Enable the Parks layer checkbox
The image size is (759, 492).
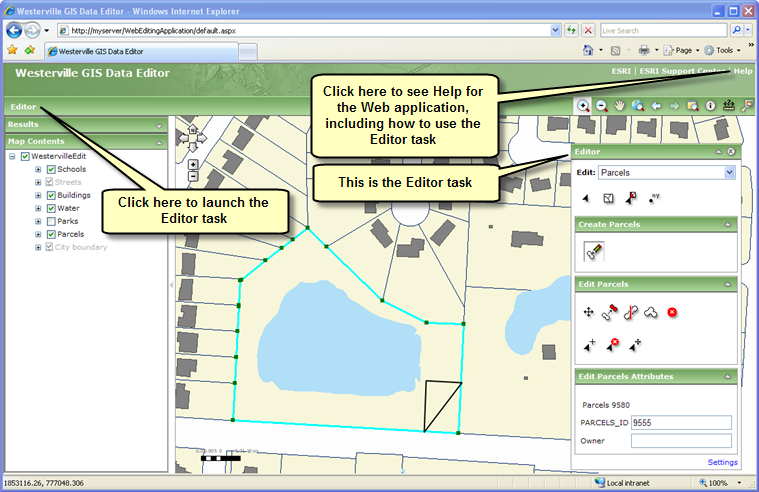click(51, 221)
